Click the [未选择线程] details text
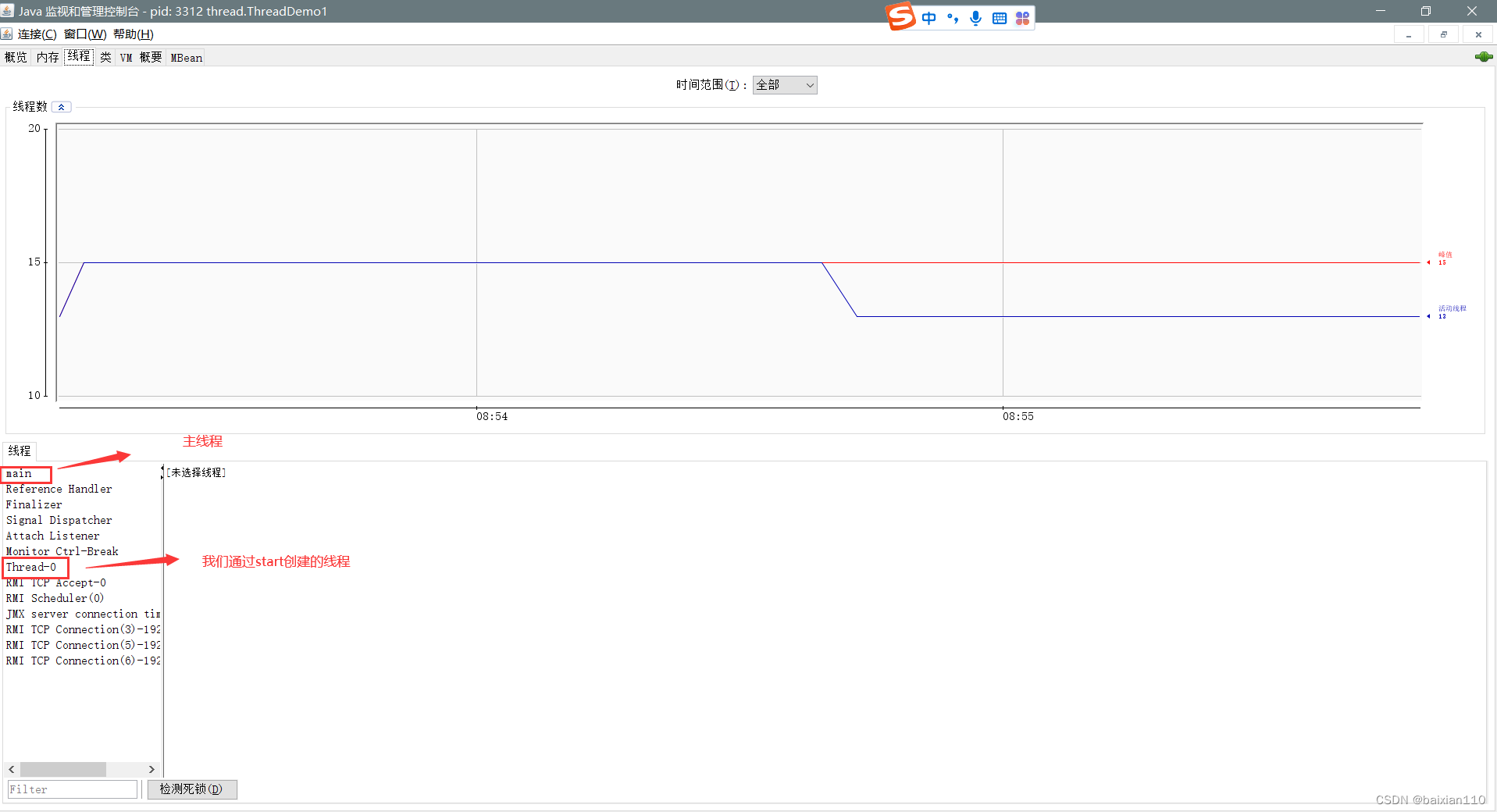 coord(196,472)
